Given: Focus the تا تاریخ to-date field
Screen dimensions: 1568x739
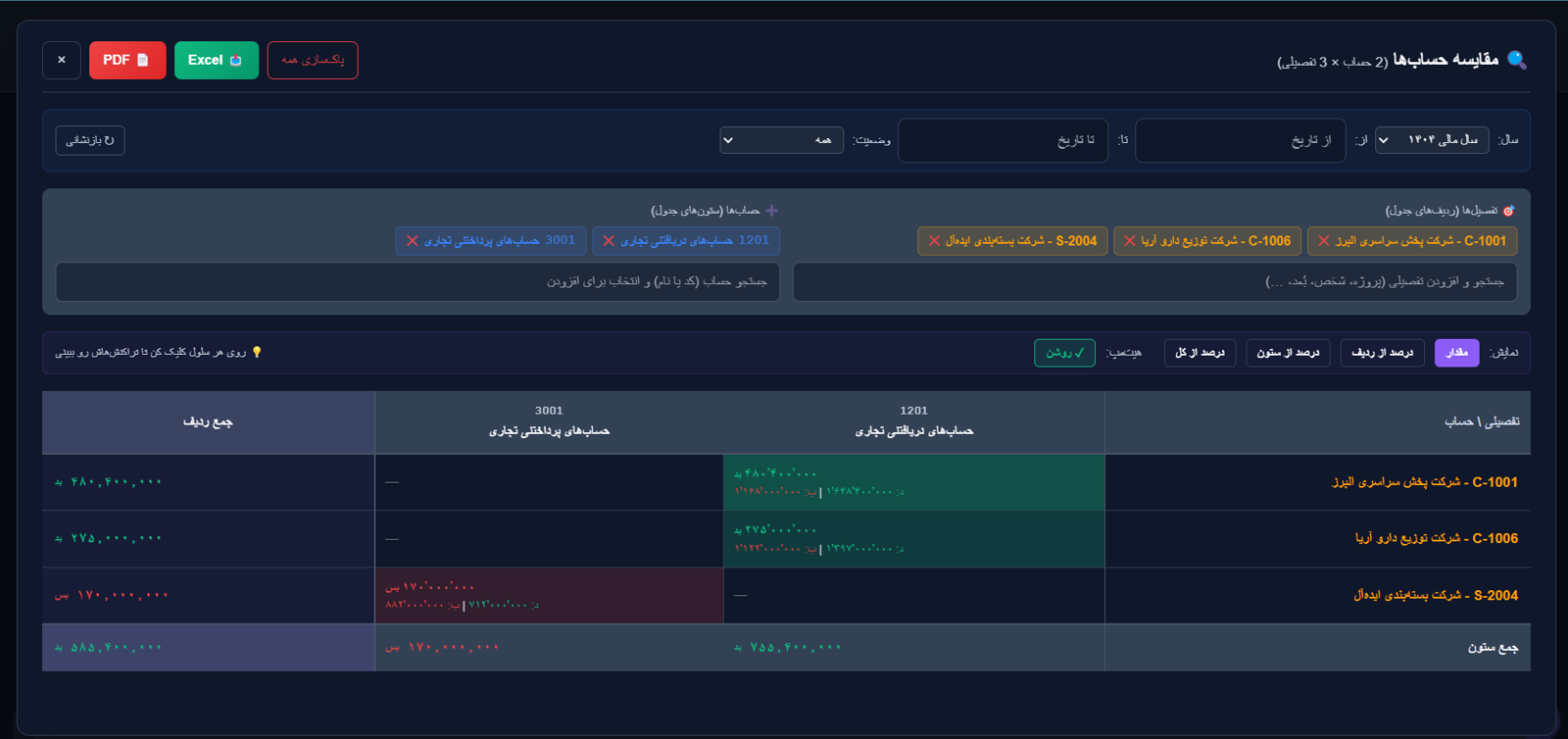Looking at the screenshot, I should 1003,140.
